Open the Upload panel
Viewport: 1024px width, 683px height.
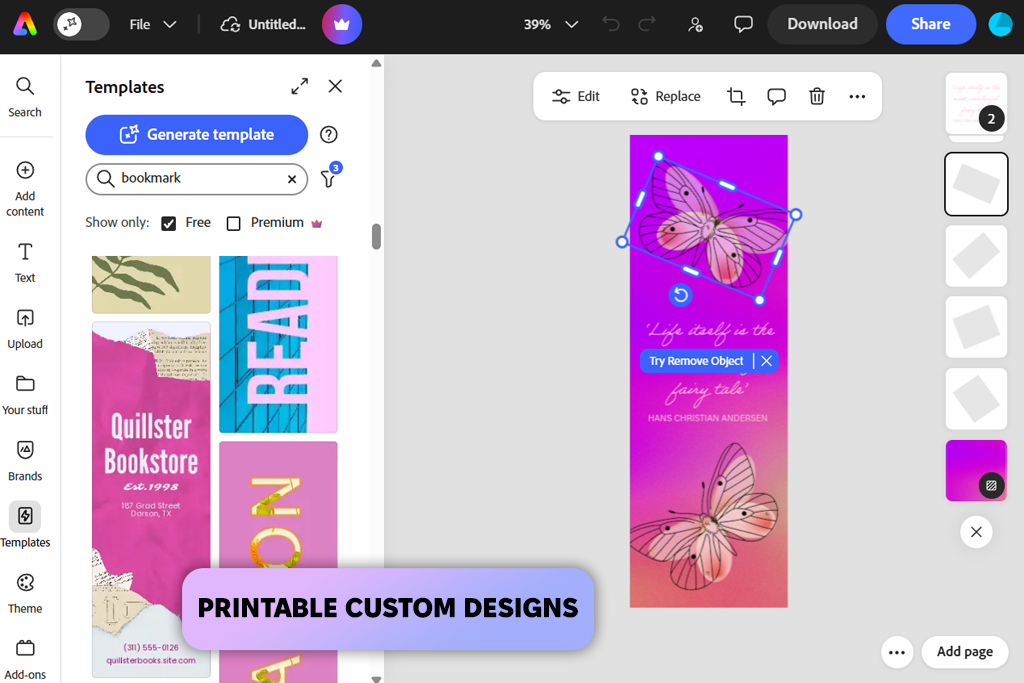click(25, 329)
